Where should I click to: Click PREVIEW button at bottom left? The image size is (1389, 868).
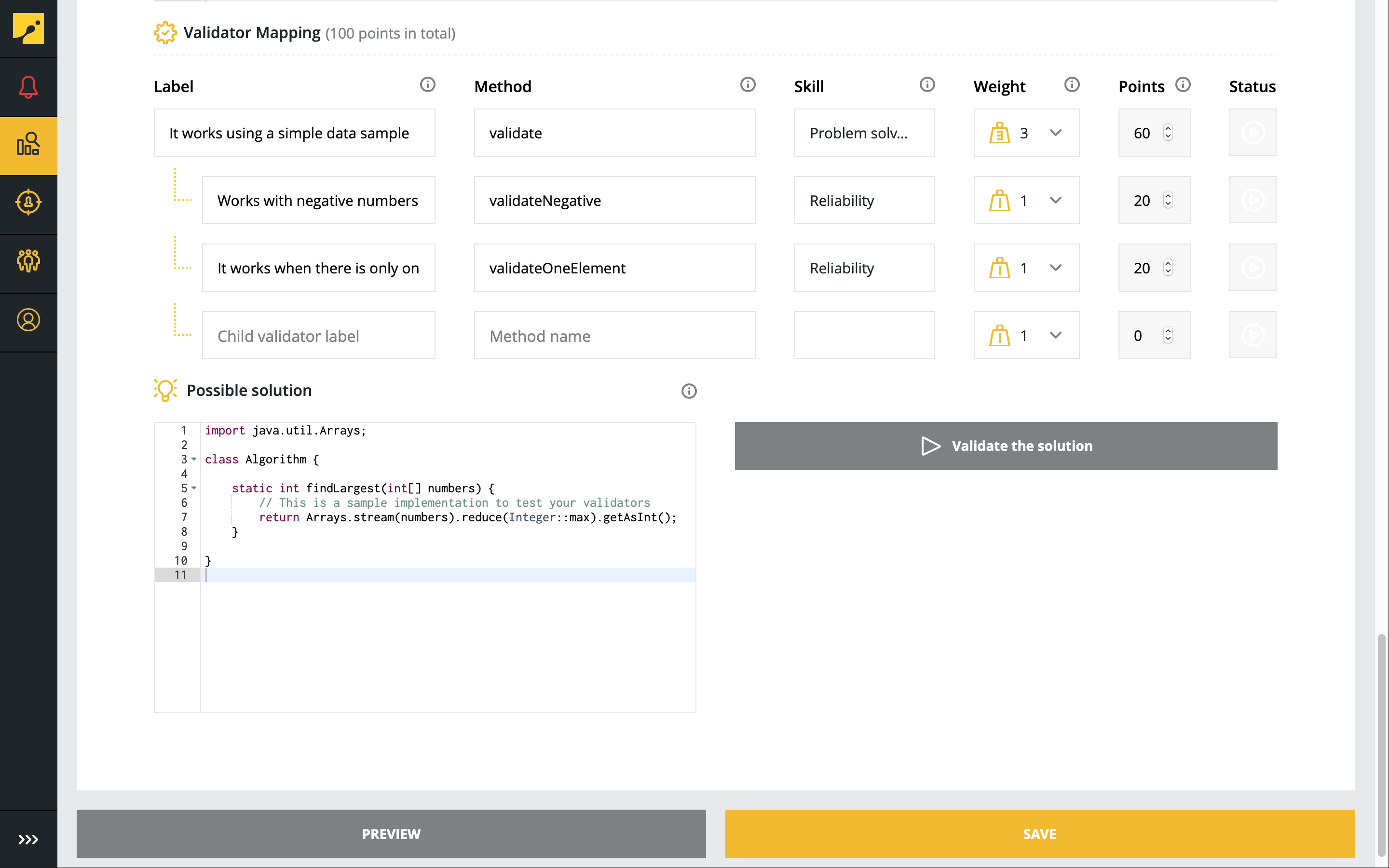(391, 833)
